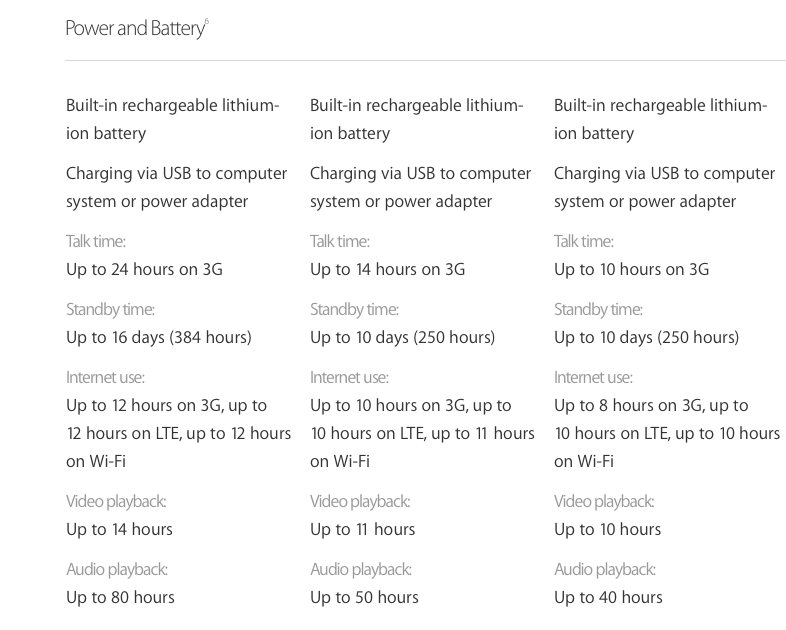
Task: Select 'Up to 16 days (384 hours)' standby text
Action: (159, 337)
